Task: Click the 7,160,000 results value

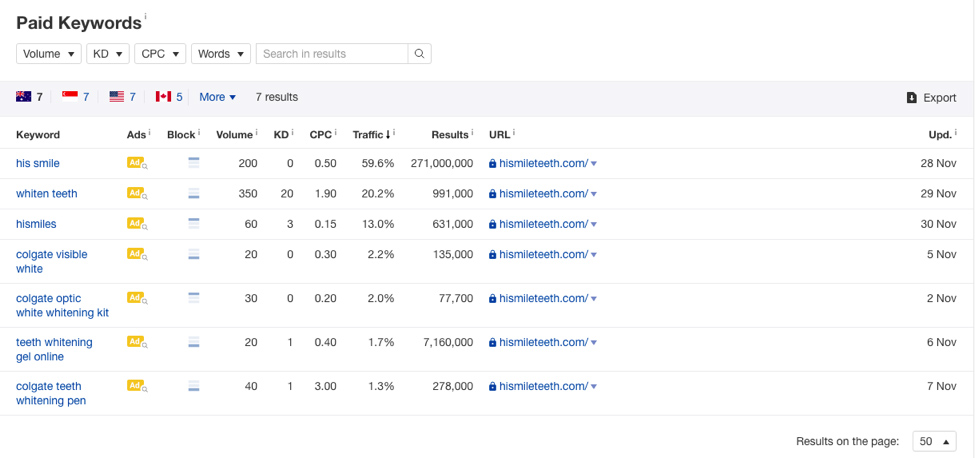Action: (x=446, y=342)
